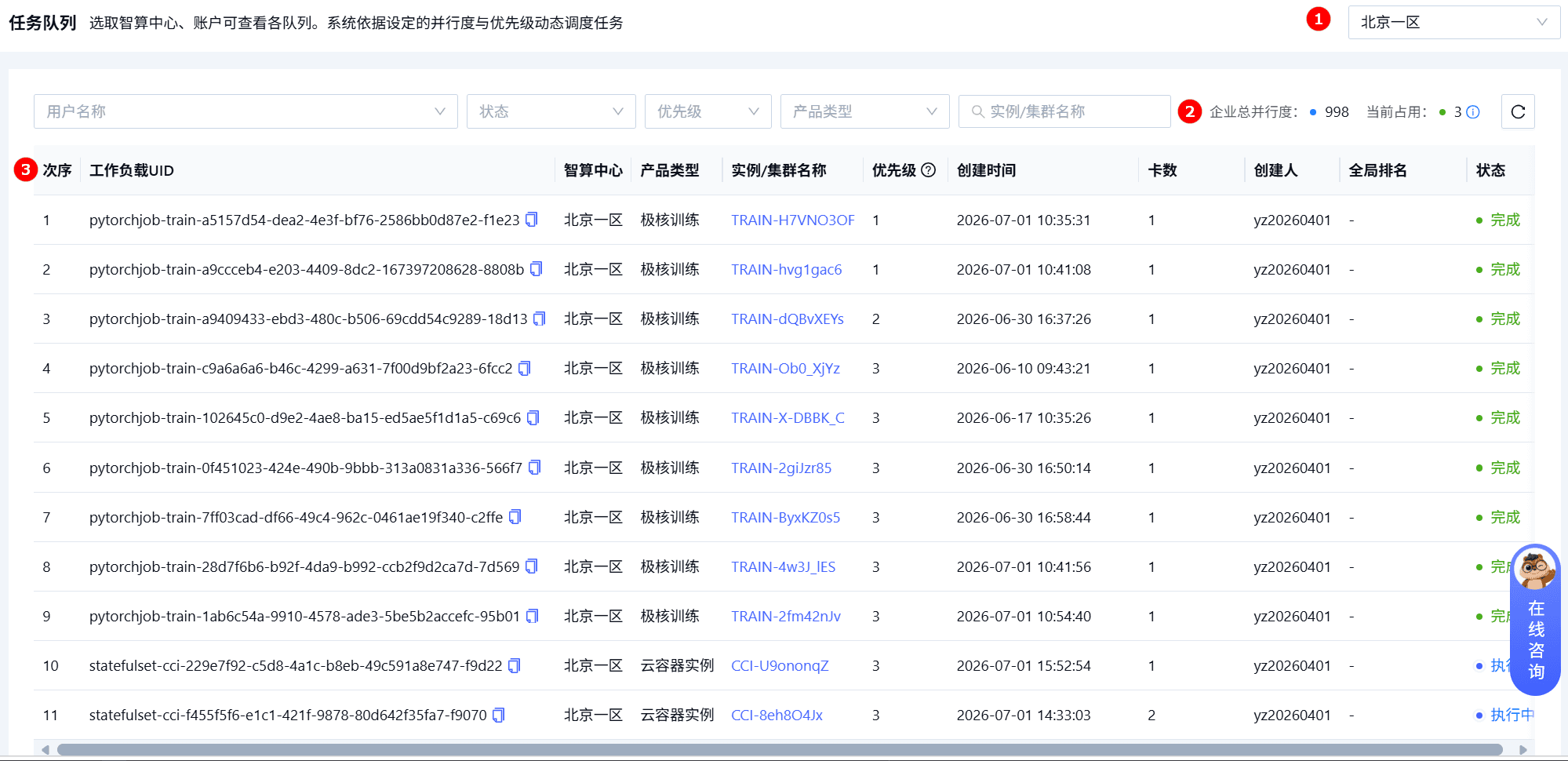The height and width of the screenshot is (761, 1568).
Task: Copy UID ending in 7d569
Action: (532, 566)
